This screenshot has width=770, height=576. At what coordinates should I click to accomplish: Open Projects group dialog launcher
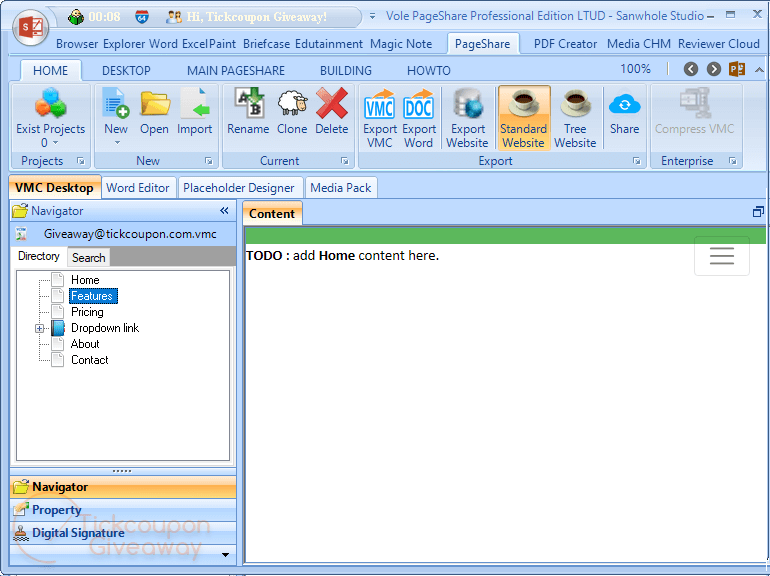81,161
